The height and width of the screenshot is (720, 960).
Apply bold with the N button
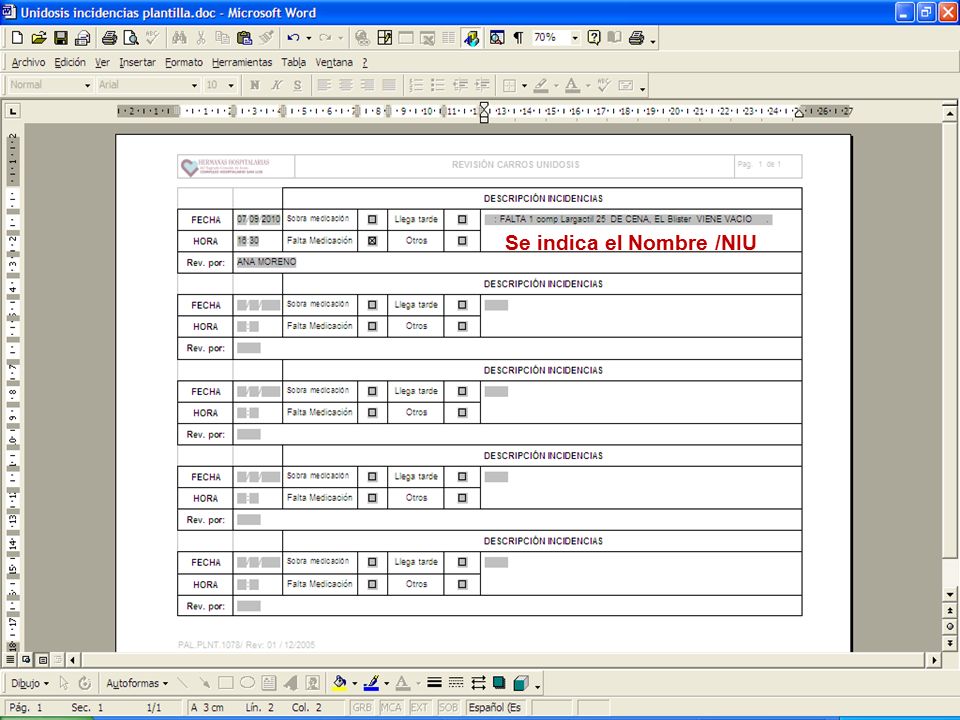coord(255,85)
